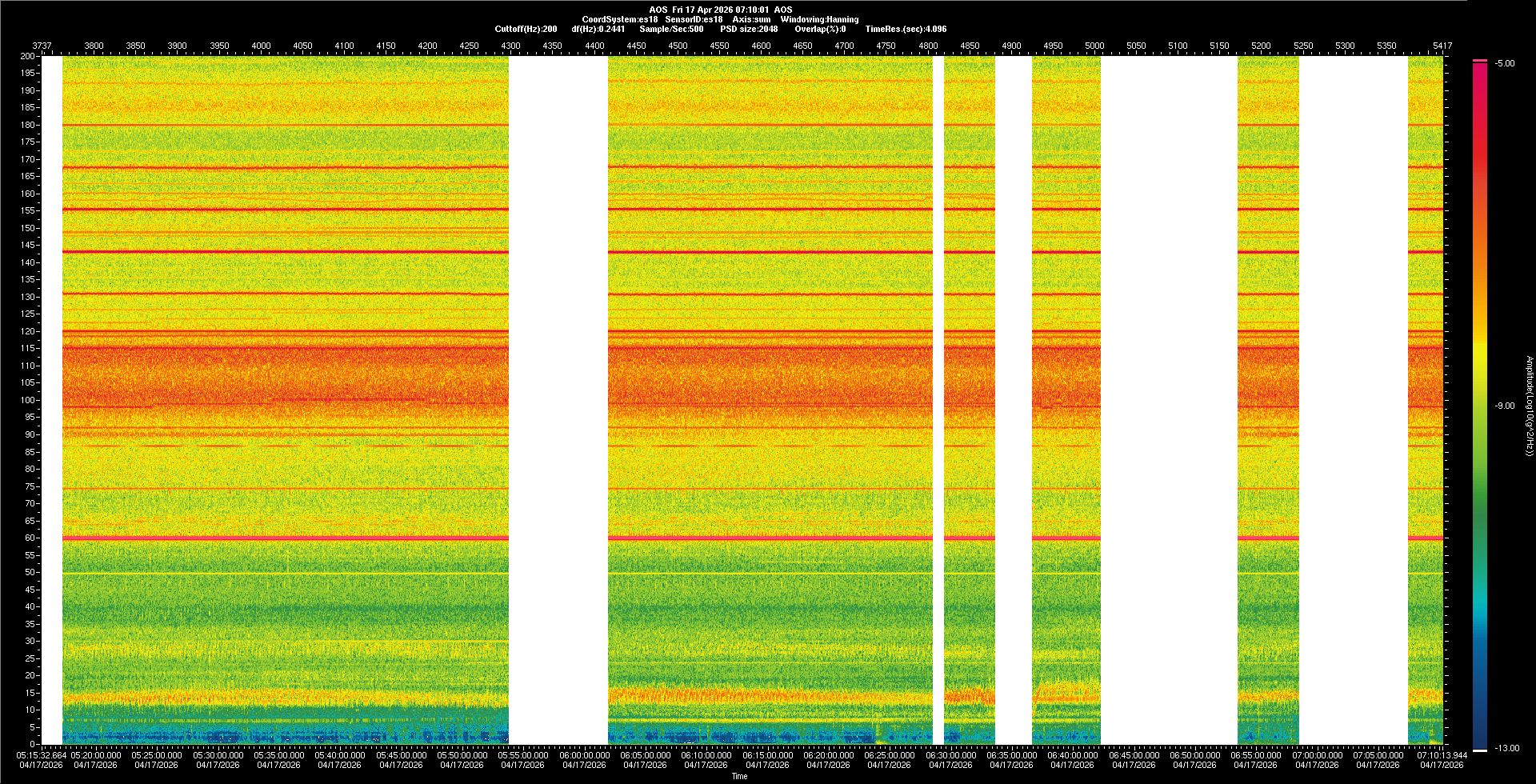Click the PSD size:2048 header text
The height and width of the screenshot is (784, 1536).
749,29
